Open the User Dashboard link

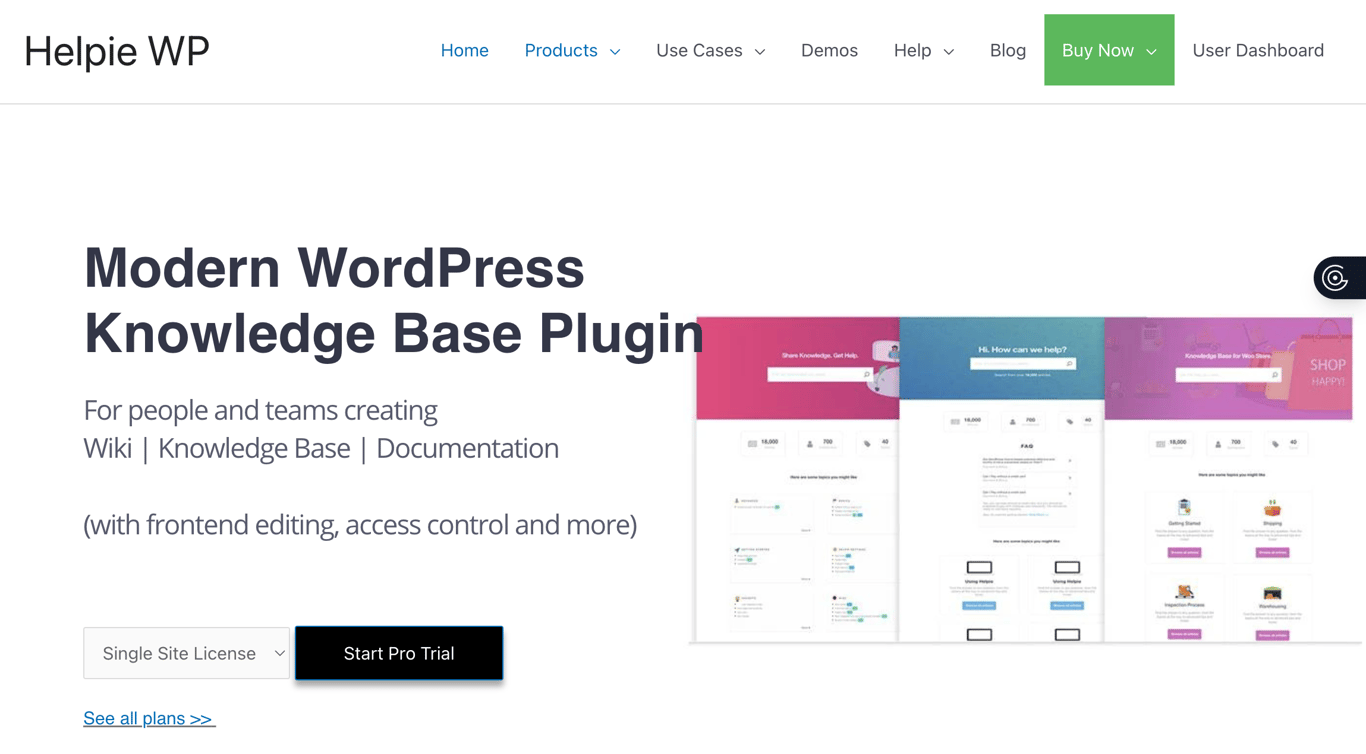coord(1258,50)
